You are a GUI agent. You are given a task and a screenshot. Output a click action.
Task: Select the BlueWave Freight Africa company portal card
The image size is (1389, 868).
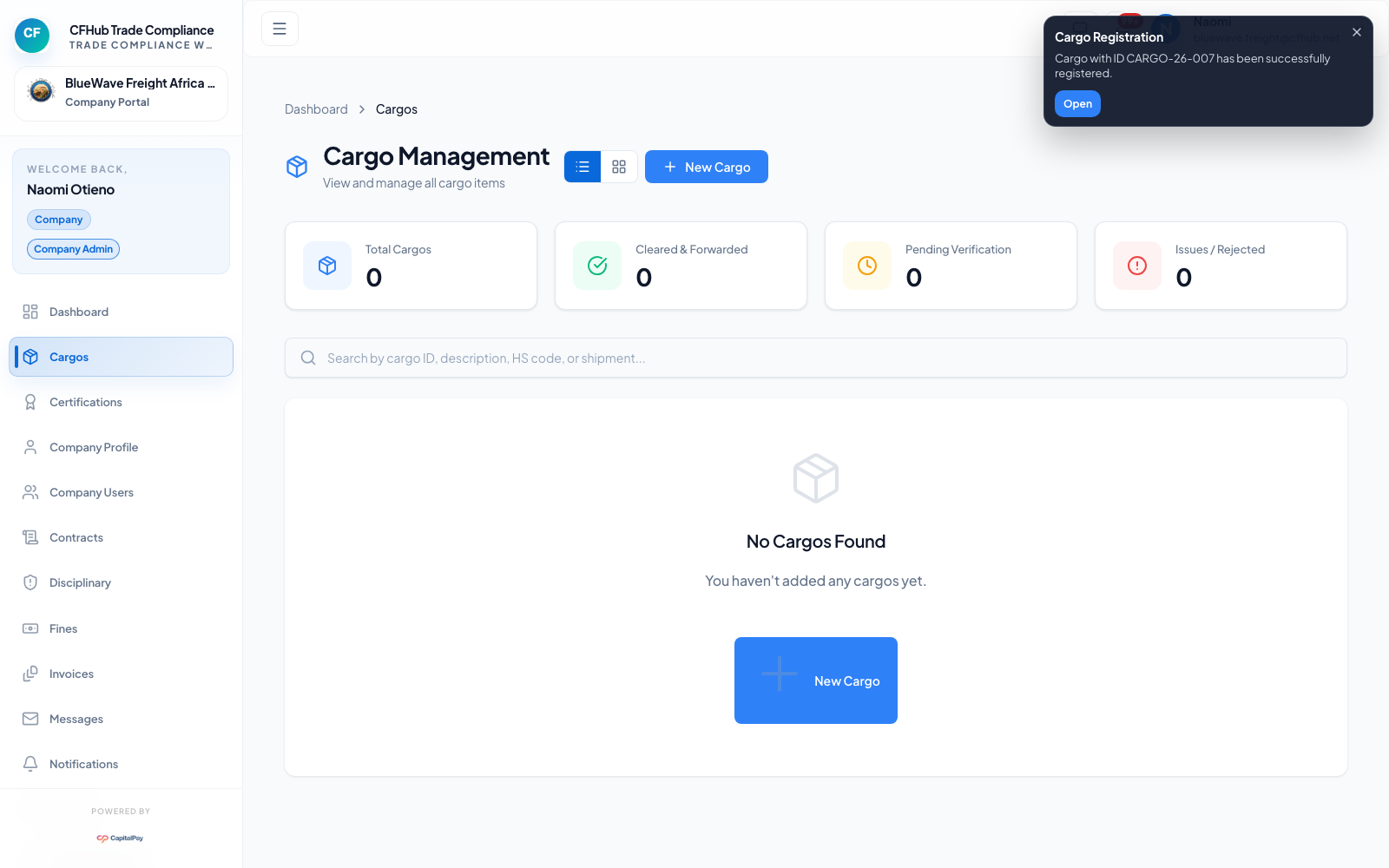point(121,93)
